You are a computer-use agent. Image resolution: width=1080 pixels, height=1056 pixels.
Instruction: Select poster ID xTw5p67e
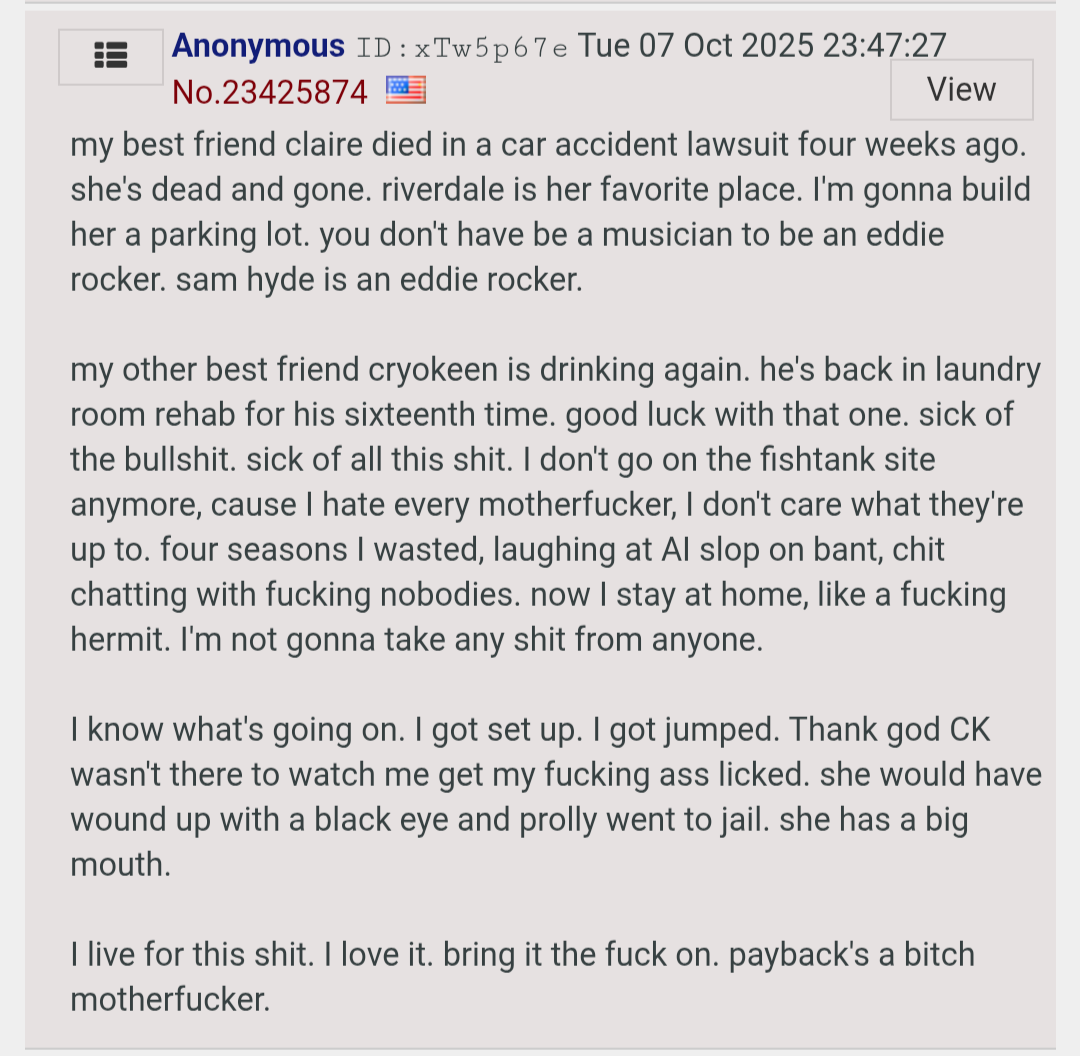pyautogui.click(x=462, y=47)
